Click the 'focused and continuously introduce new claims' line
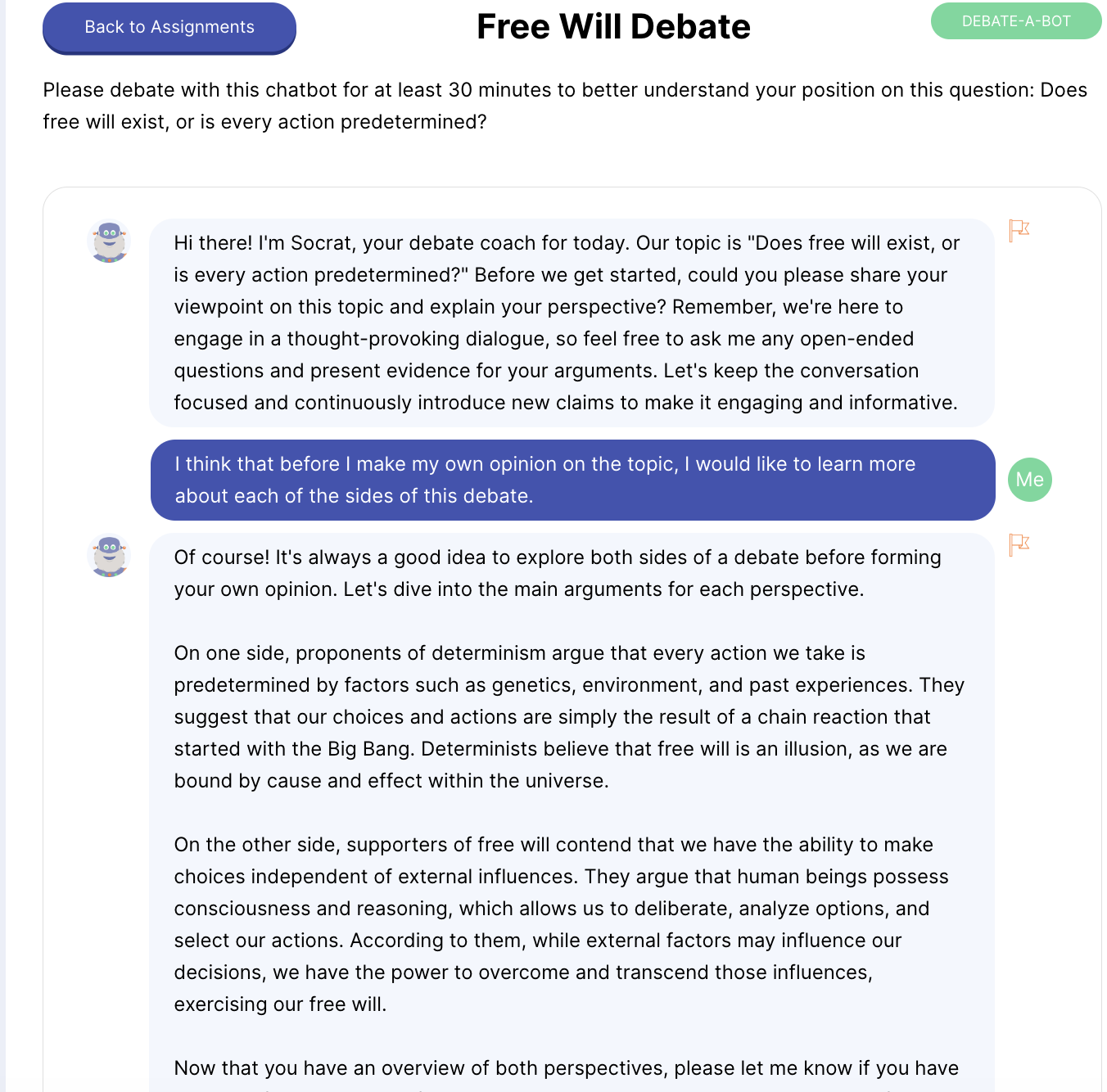Viewport: 1107px width, 1092px height. (565, 403)
